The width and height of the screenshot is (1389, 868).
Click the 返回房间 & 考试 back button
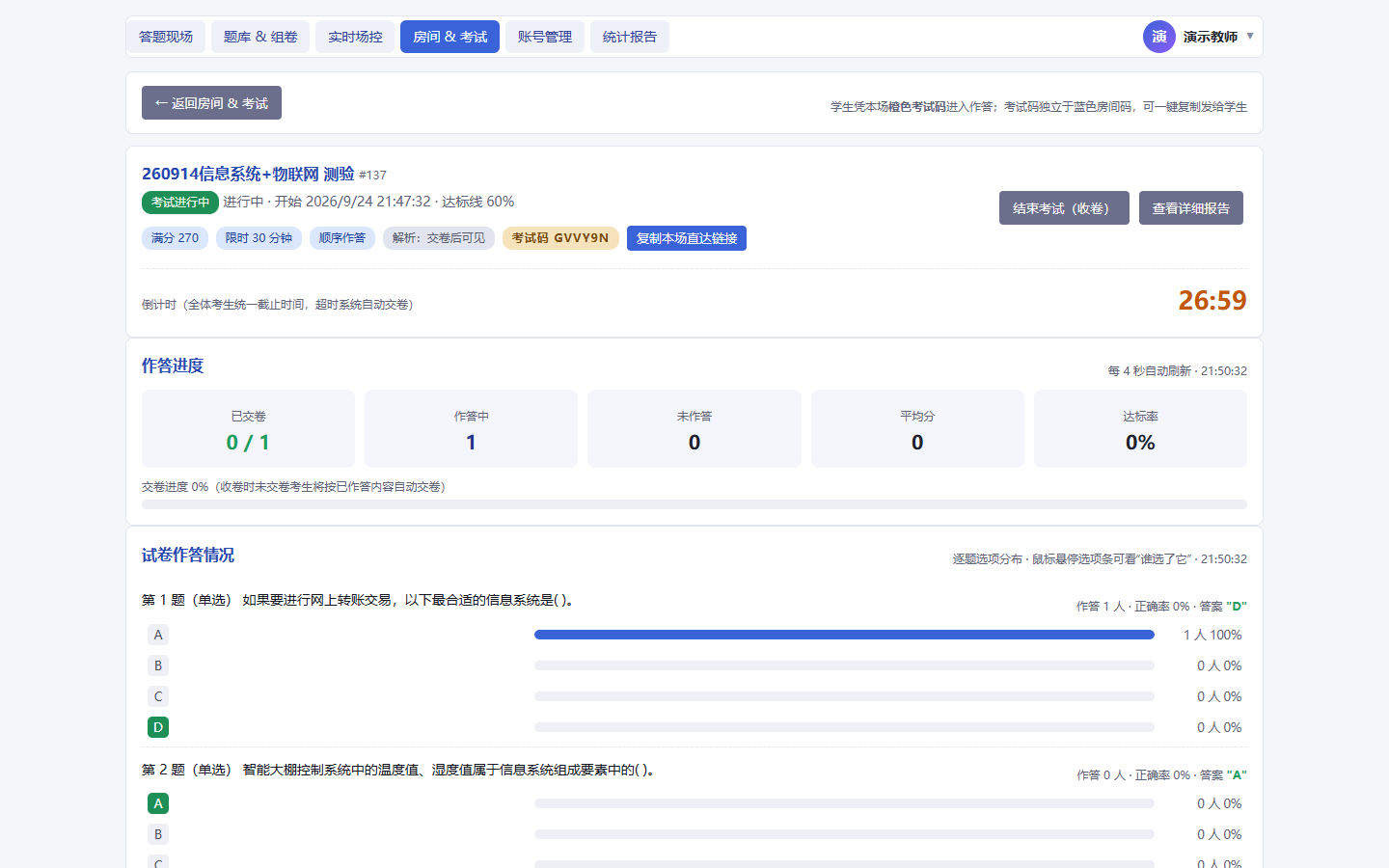211,103
